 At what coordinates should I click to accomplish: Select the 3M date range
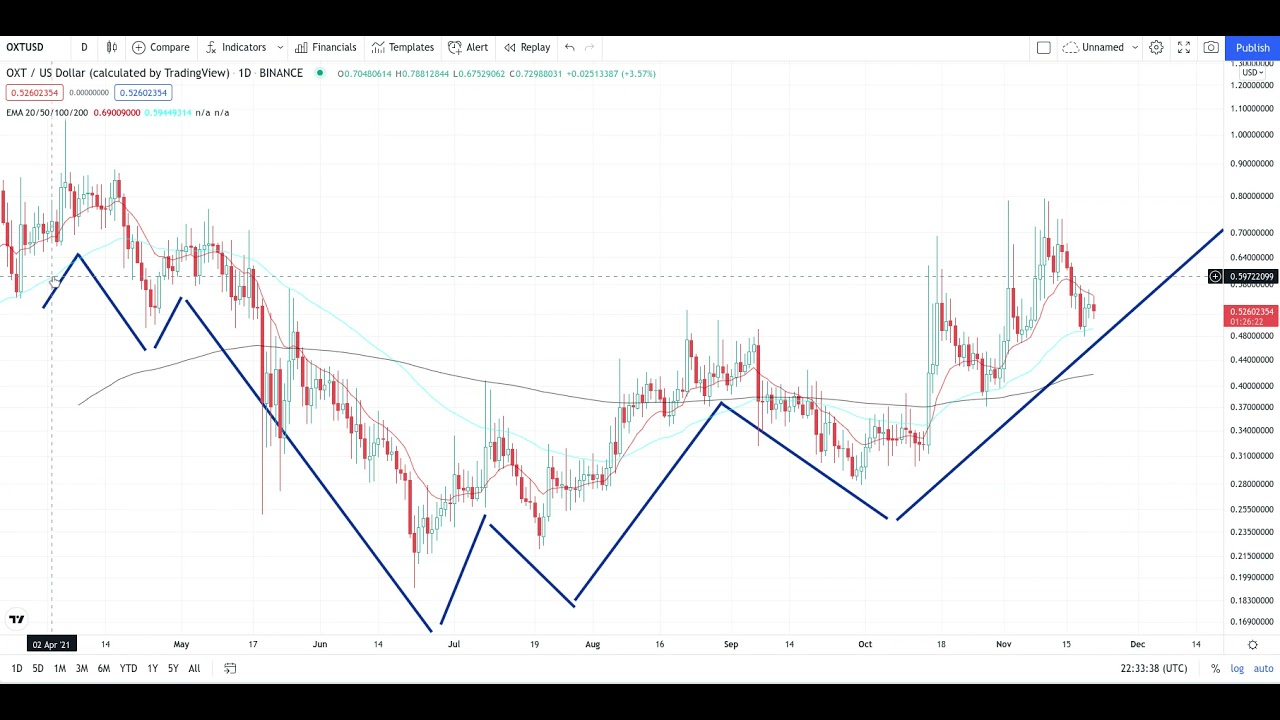(x=82, y=668)
